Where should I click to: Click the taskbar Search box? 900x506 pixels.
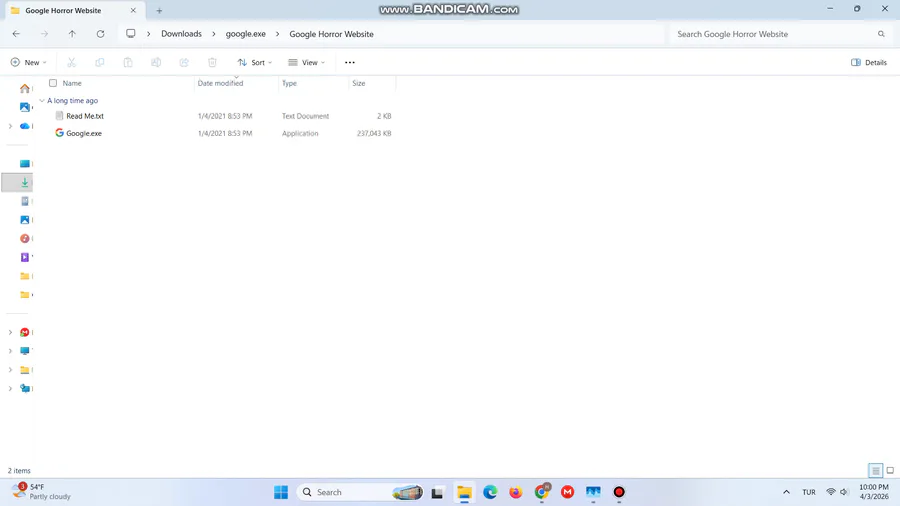click(x=360, y=492)
